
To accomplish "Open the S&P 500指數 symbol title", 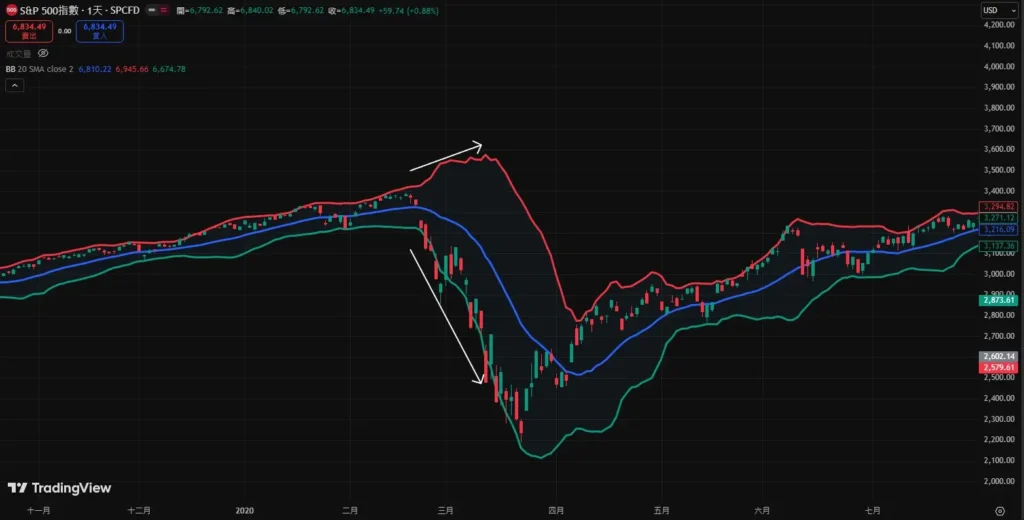I will [x=55, y=10].
